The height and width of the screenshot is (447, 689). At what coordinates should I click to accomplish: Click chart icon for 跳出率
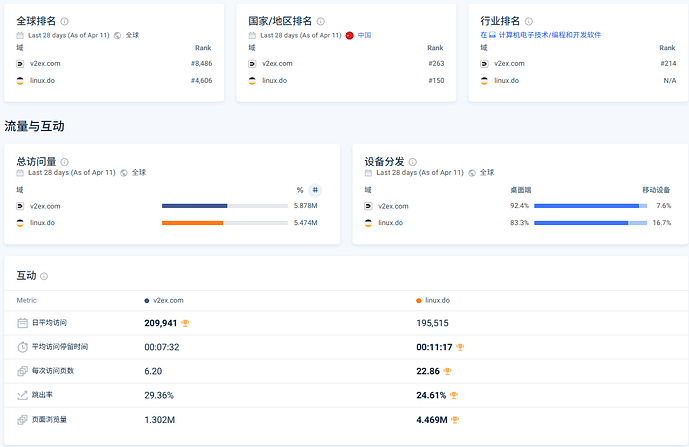[22, 396]
